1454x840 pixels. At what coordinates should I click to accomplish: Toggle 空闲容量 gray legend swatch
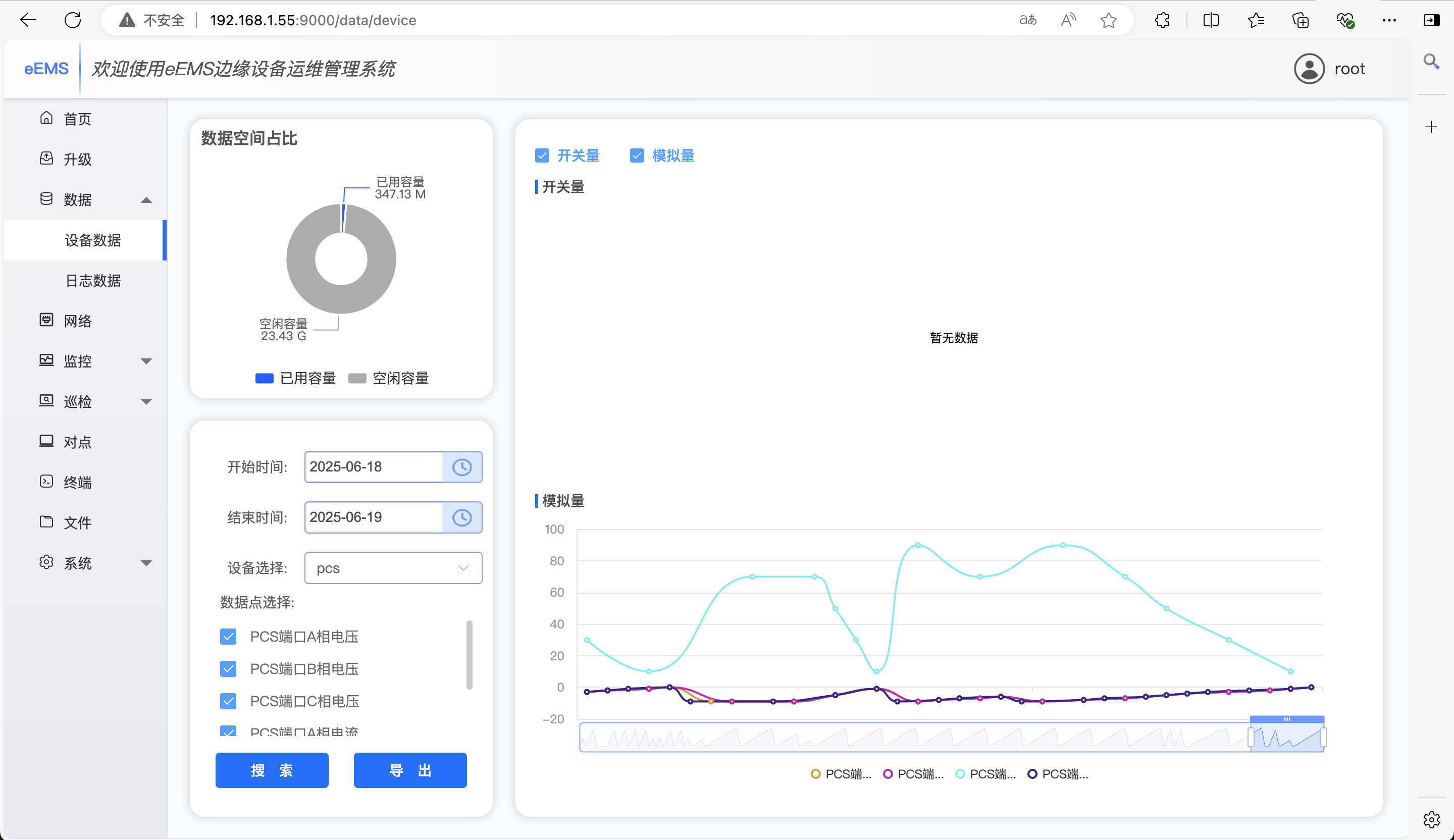click(357, 379)
